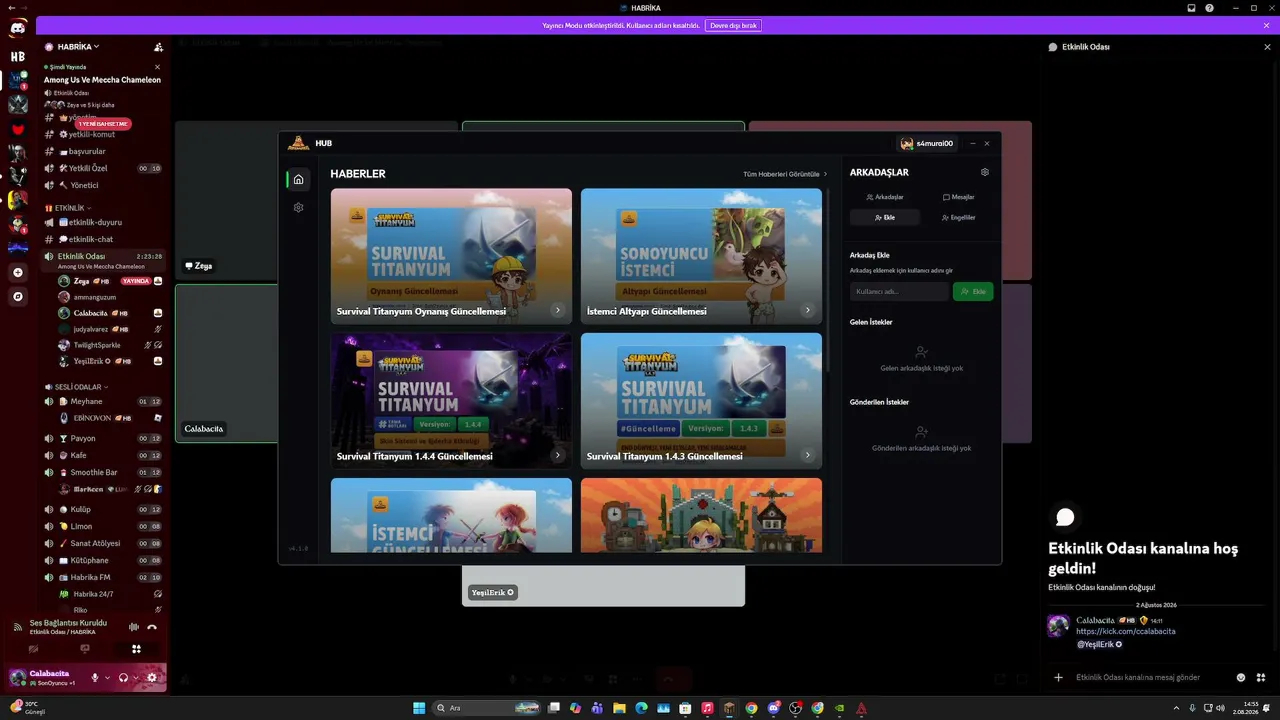
Task: Disconnect from voice channel
Action: coord(152,627)
